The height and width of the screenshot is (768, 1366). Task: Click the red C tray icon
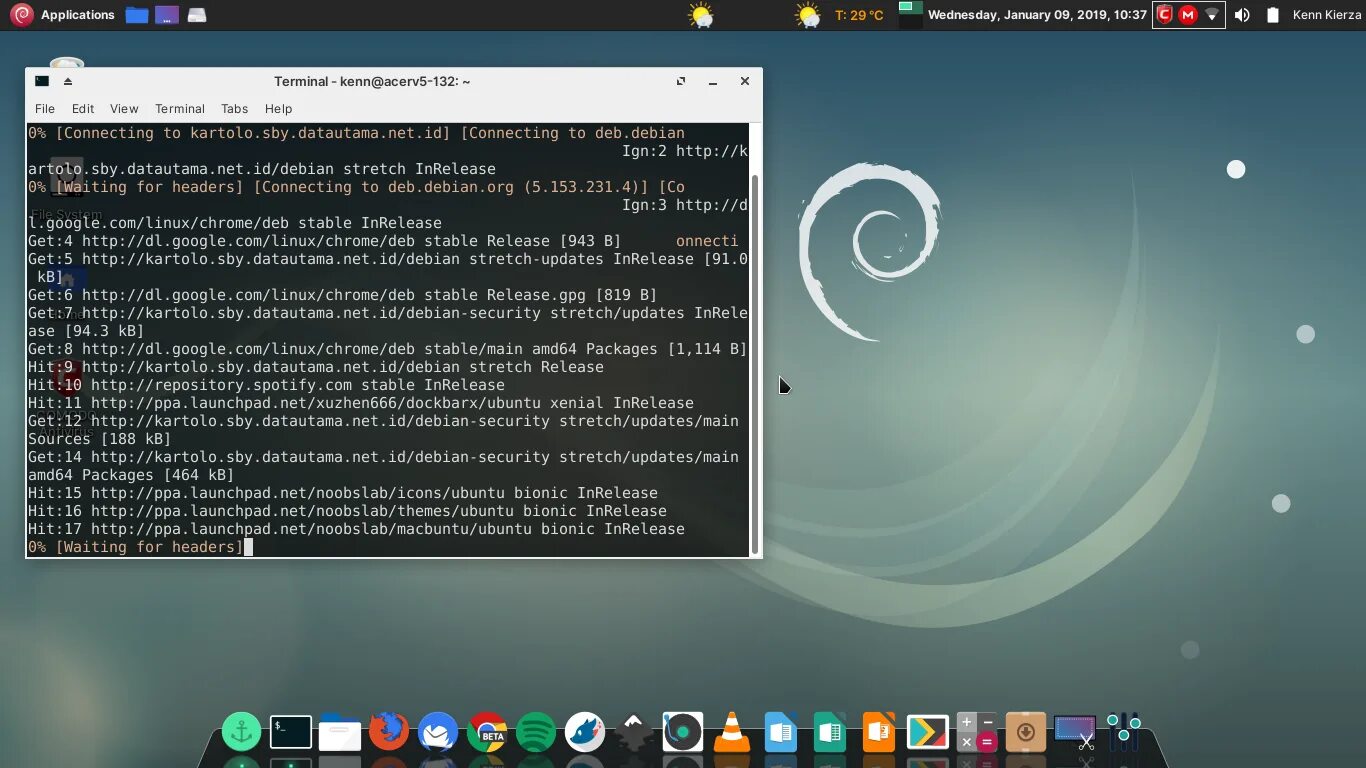pyautogui.click(x=1164, y=15)
